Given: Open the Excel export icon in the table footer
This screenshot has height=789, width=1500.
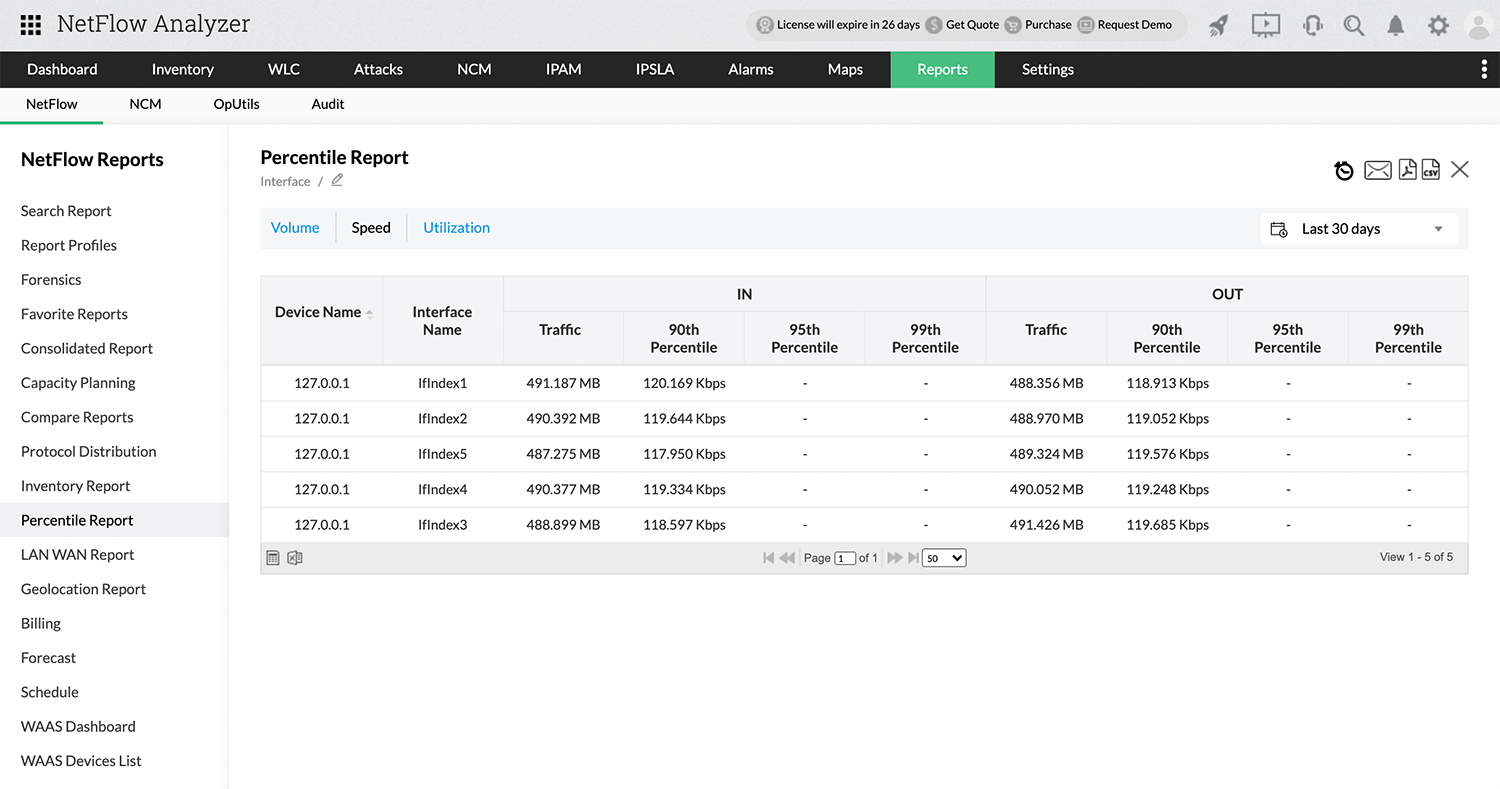Looking at the screenshot, I should pyautogui.click(x=294, y=557).
